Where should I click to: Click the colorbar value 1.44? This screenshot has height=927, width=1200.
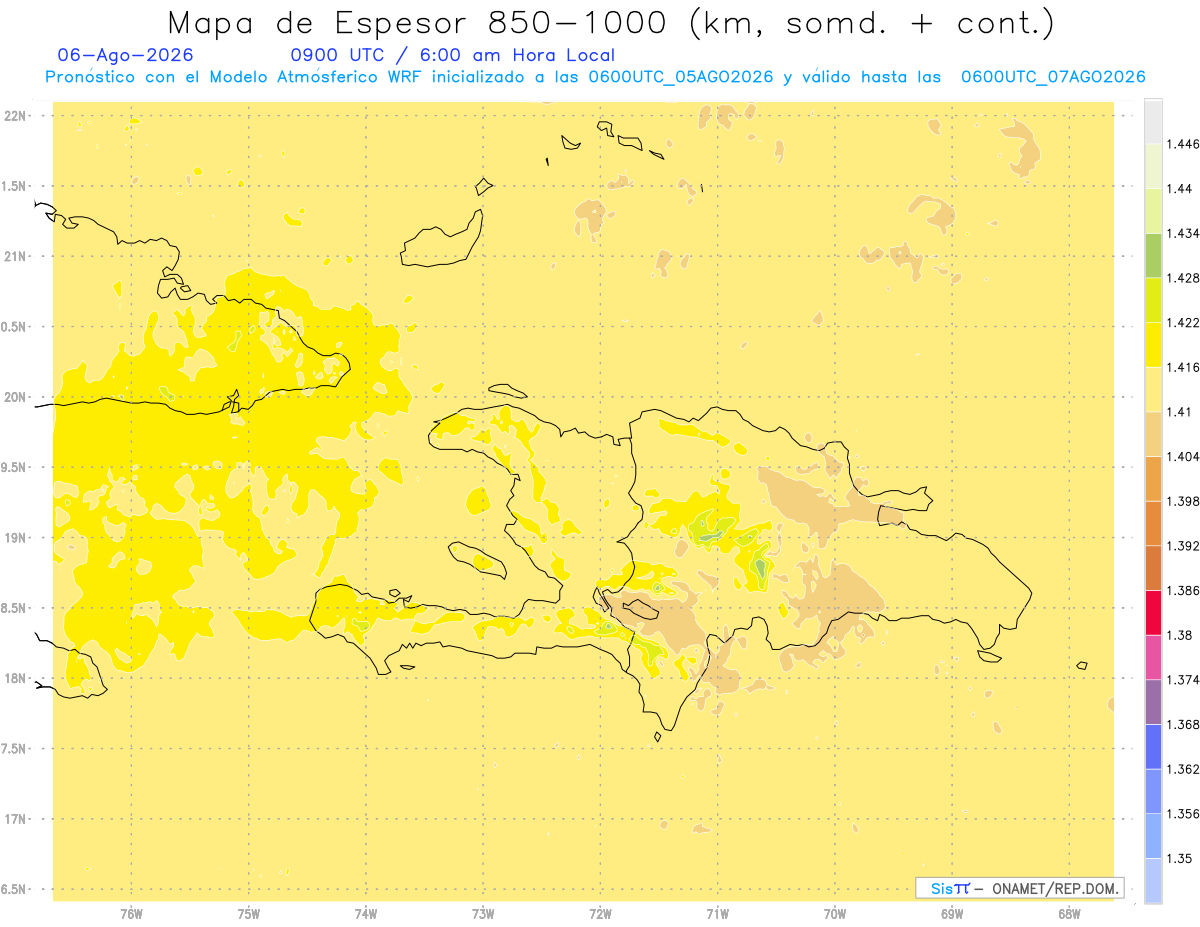click(1180, 189)
